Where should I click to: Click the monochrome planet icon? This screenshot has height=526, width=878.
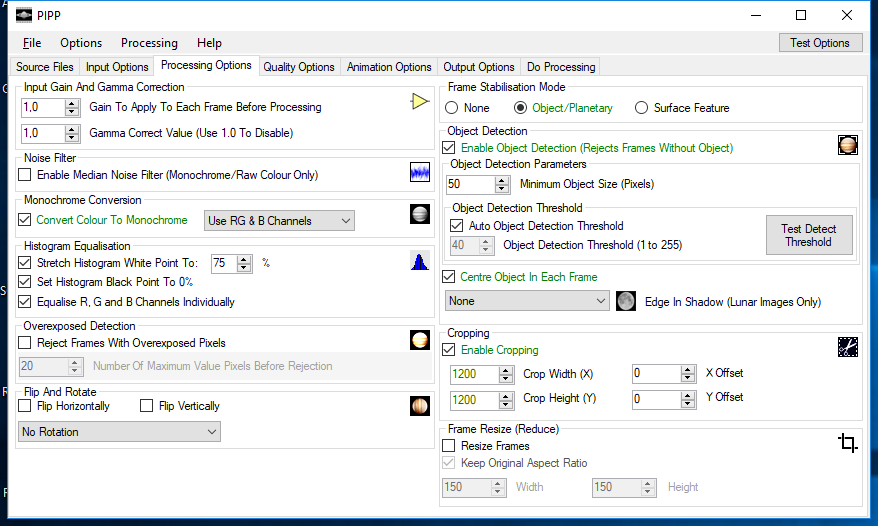click(420, 214)
